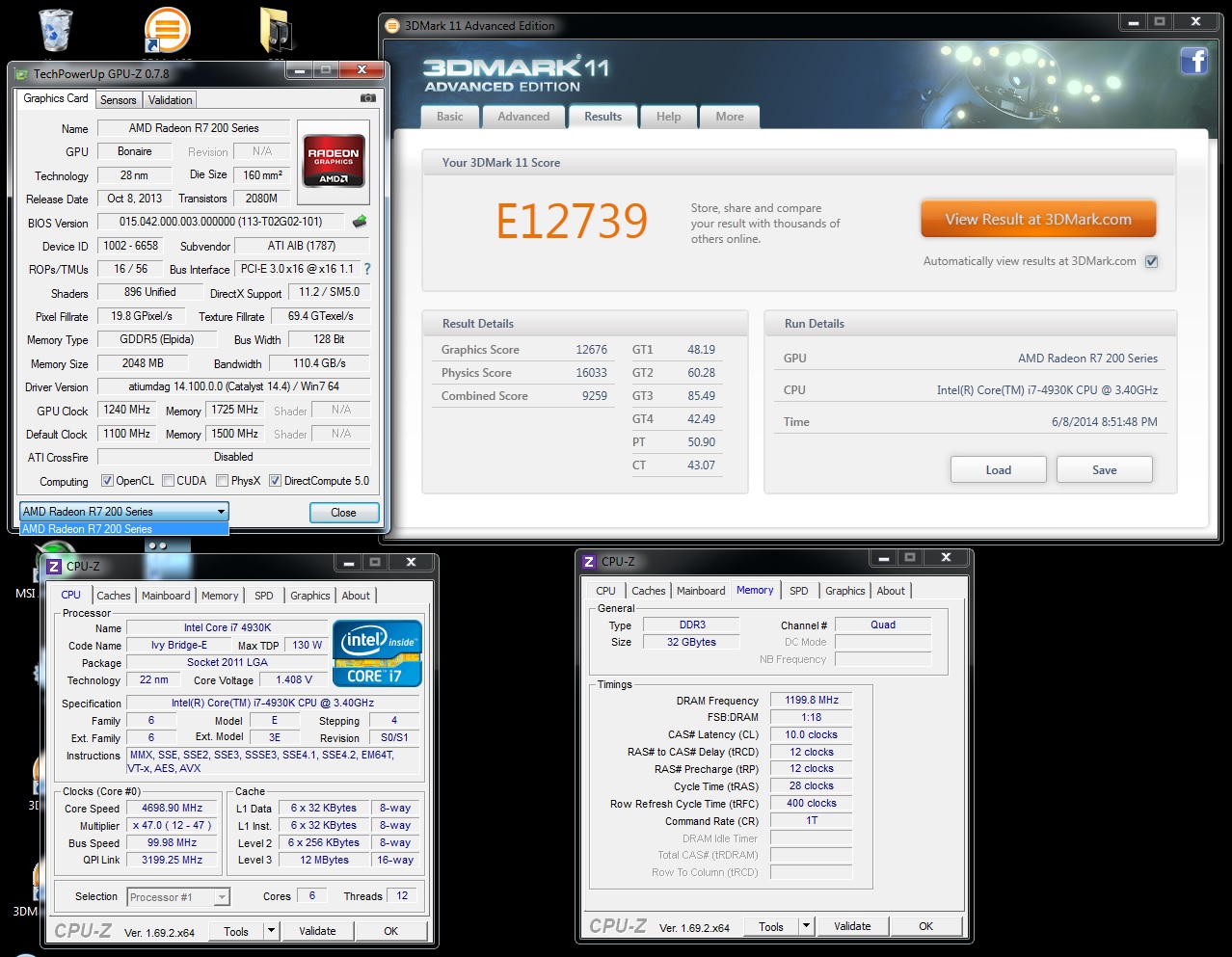Viewport: 1232px width, 957px height.
Task: Open the Caches tab in left CPU-Z
Action: pos(114,596)
